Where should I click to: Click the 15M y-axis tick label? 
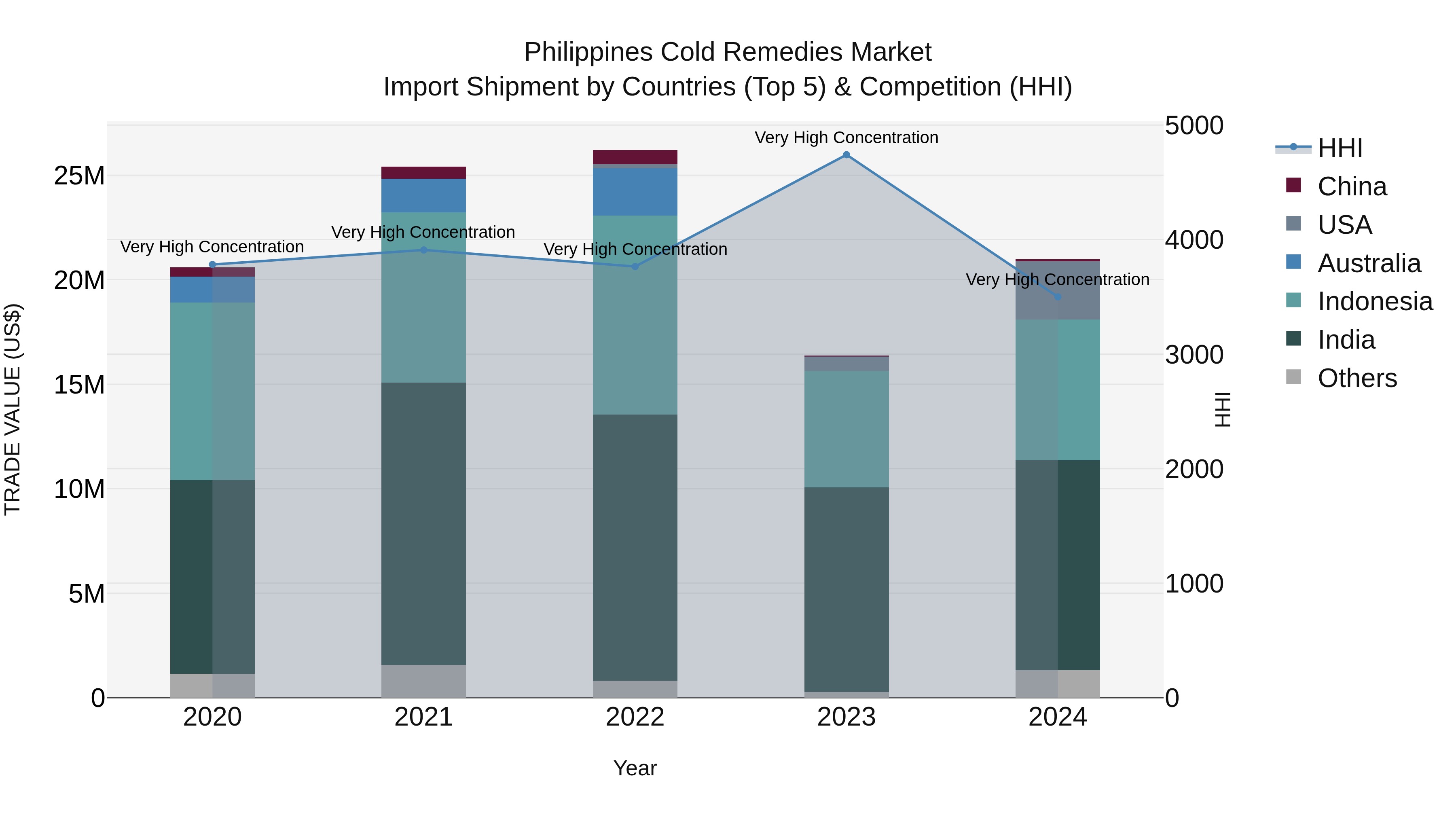click(x=79, y=385)
